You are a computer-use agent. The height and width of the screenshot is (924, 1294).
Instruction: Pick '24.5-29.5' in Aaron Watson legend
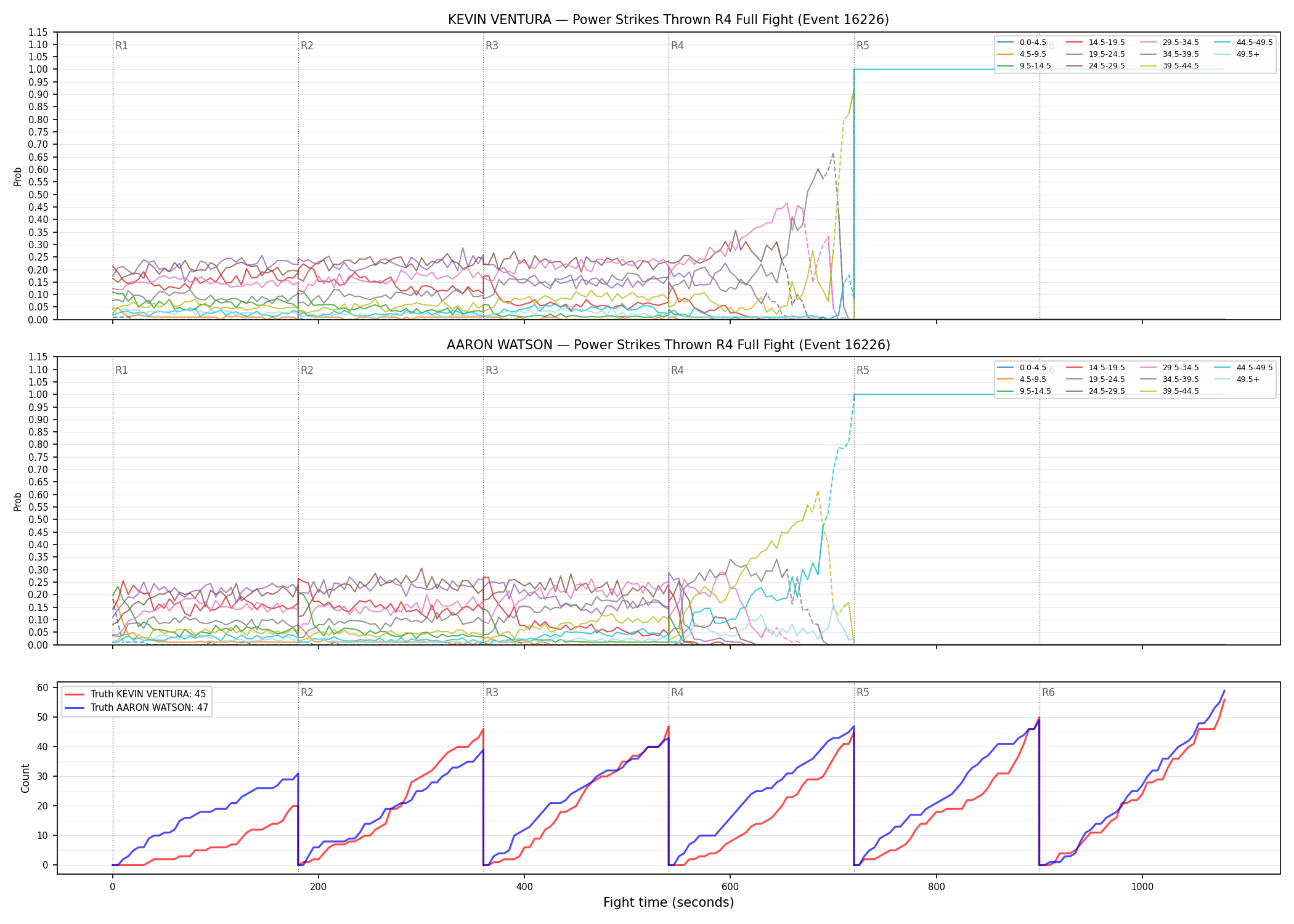[1096, 391]
